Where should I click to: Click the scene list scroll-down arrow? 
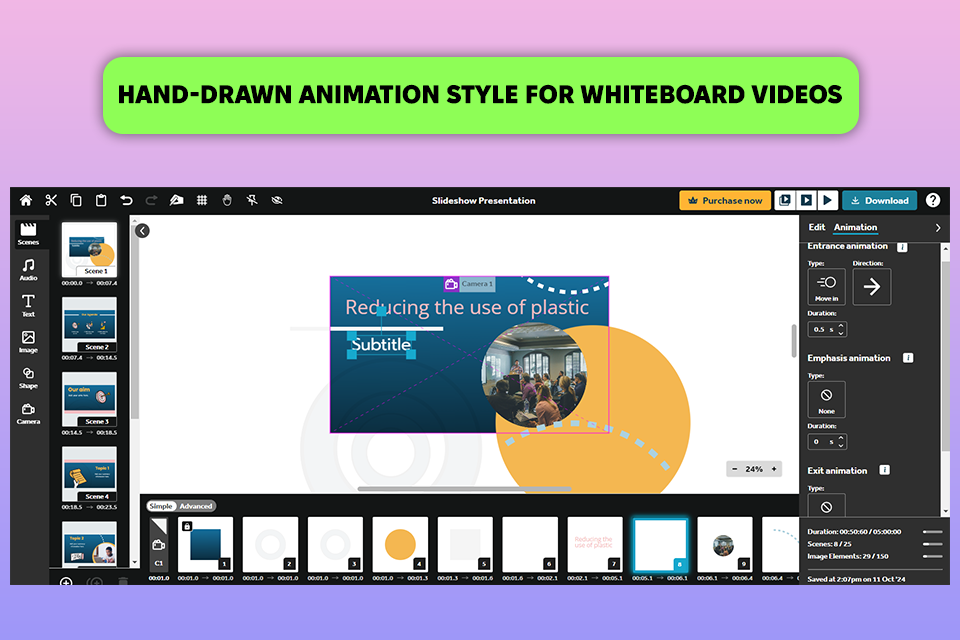tap(135, 562)
